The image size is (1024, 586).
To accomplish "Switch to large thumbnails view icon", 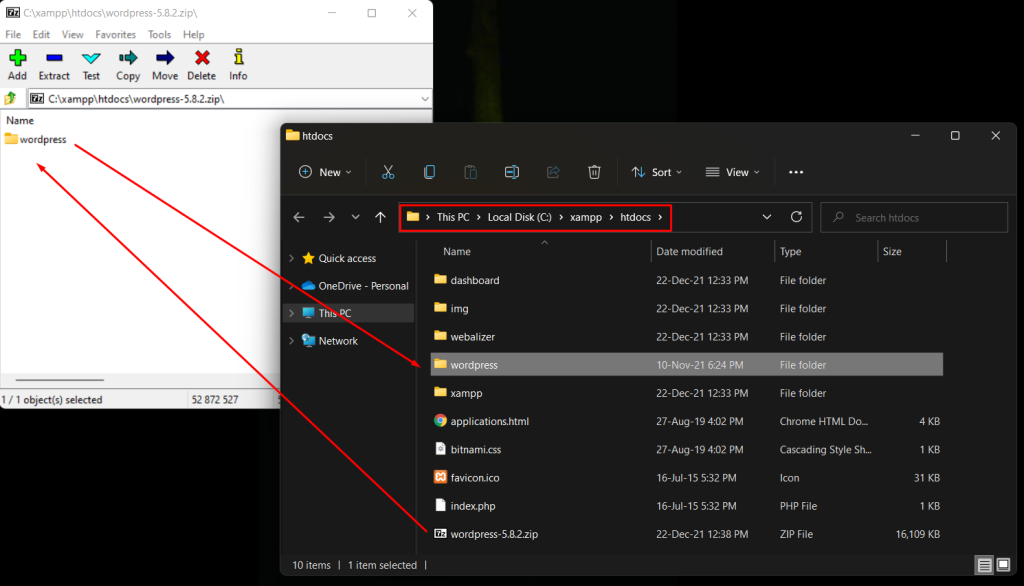I will click(1004, 565).
